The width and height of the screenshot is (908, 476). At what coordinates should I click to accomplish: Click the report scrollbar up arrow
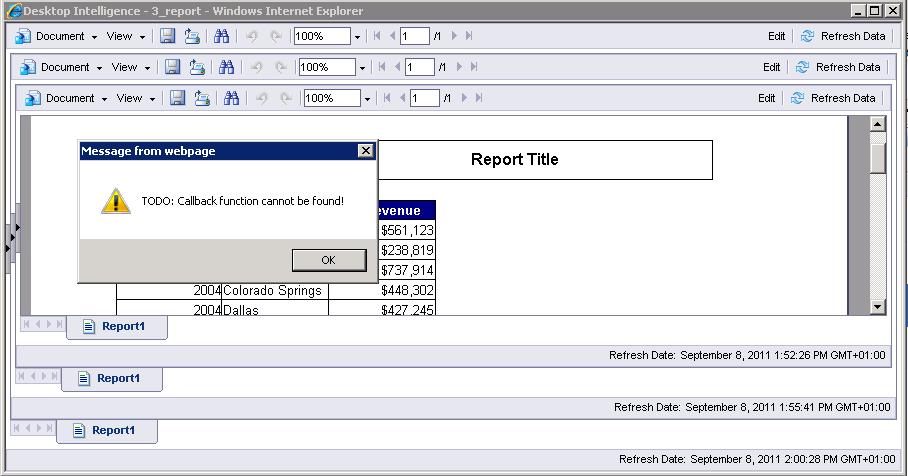[x=878, y=123]
